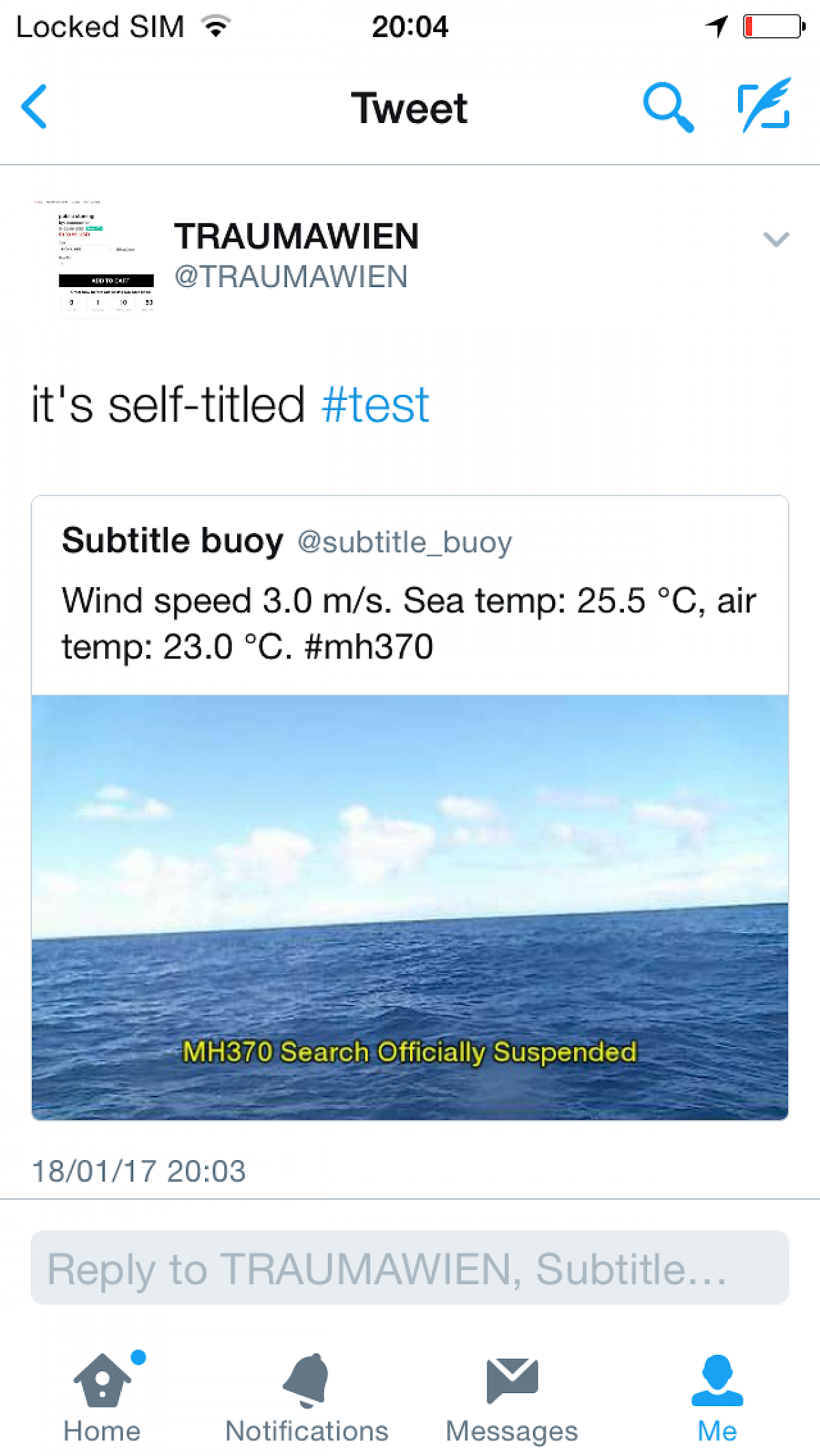The image size is (820, 1456).
Task: Open the quoted Subtitle buoy tweet text
Action: click(409, 623)
